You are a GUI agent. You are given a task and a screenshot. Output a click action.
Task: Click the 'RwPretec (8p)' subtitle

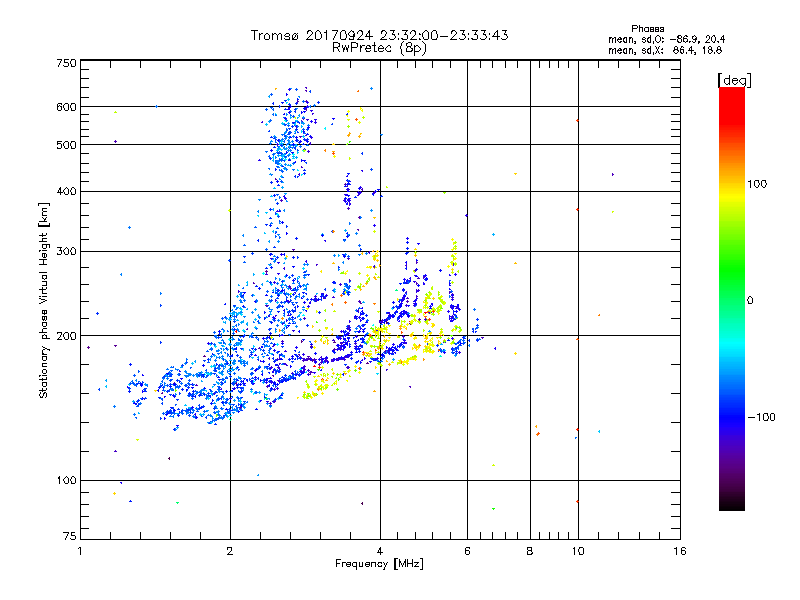(x=379, y=48)
